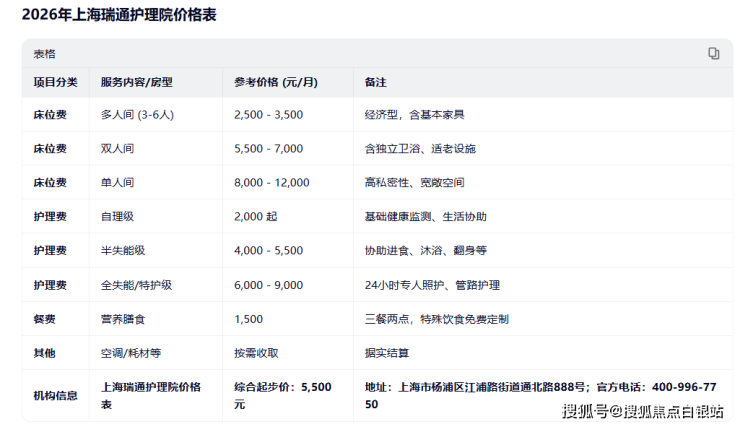740x427 pixels.
Task: Click the note 协助进食、沐浴、翻身等
Action: [425, 251]
